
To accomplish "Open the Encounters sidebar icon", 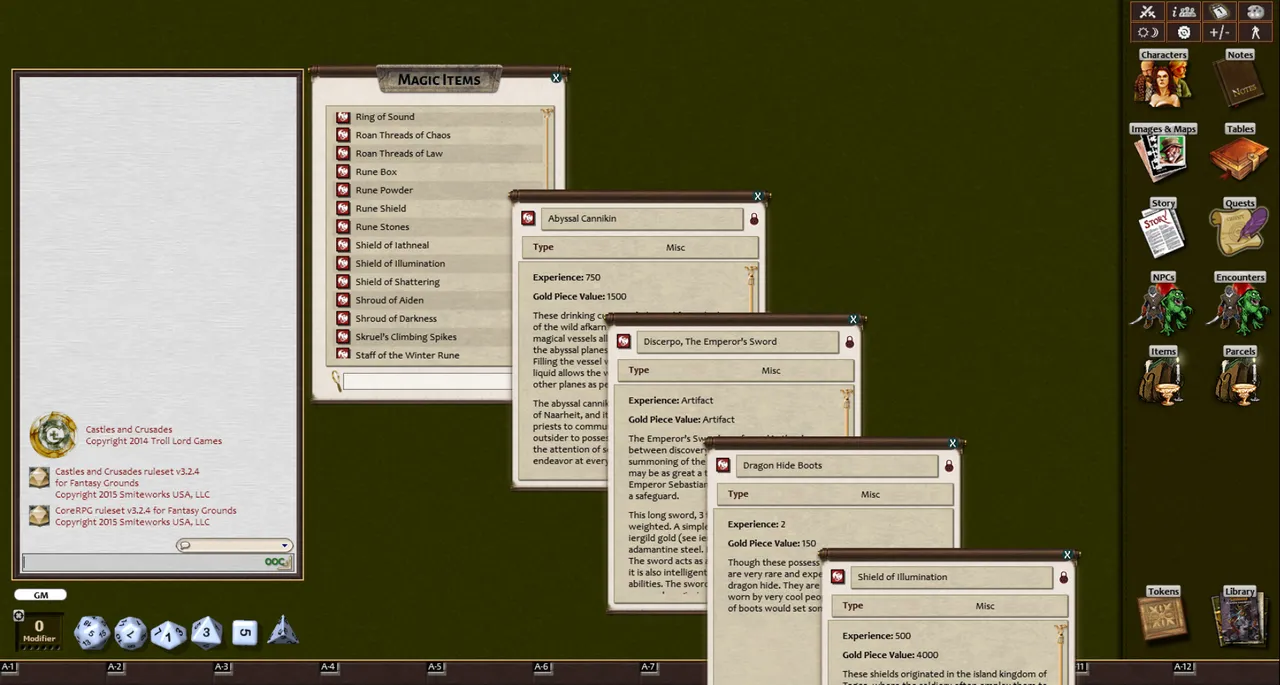I will 1240,301.
